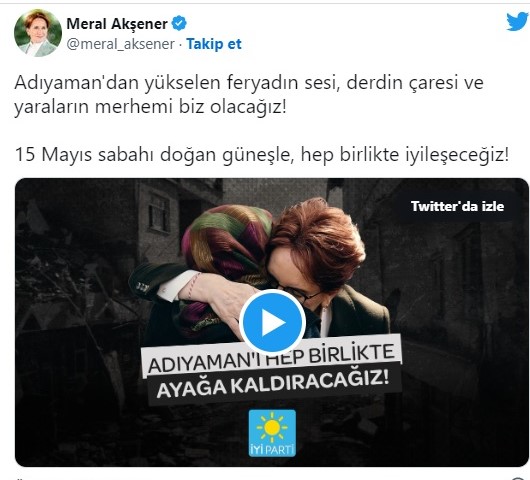Viewport: 530px width, 480px height.
Task: Play the video with the blue play button
Action: pyautogui.click(x=272, y=322)
